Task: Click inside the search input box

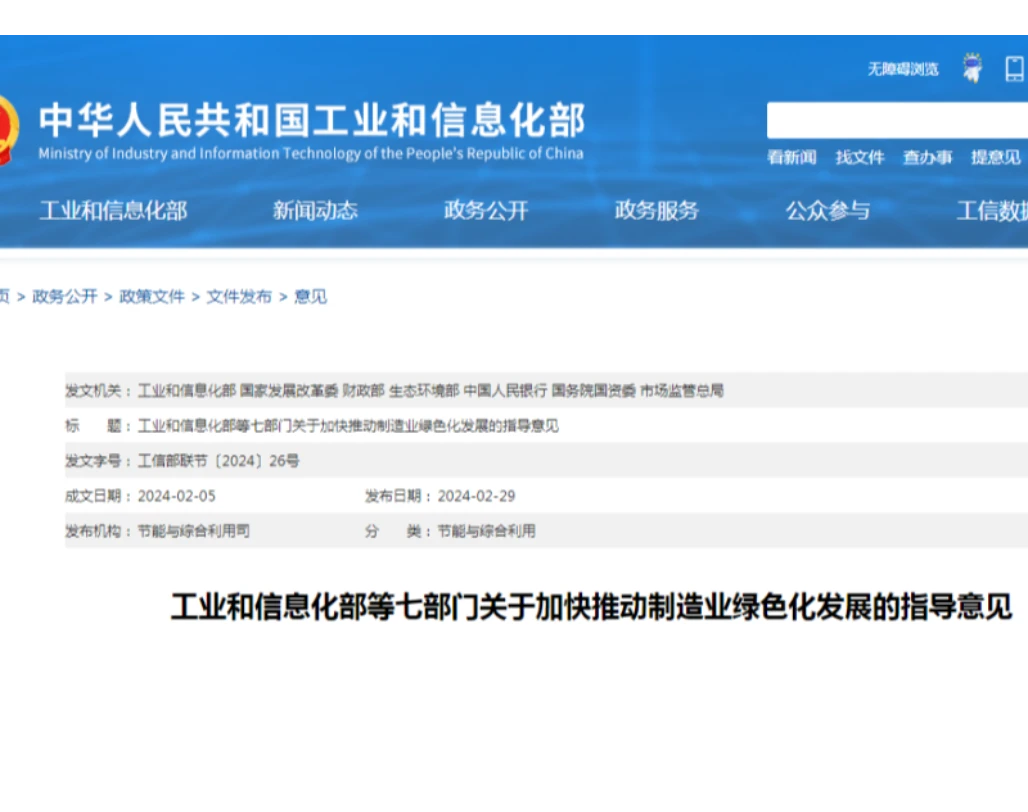Action: point(890,118)
